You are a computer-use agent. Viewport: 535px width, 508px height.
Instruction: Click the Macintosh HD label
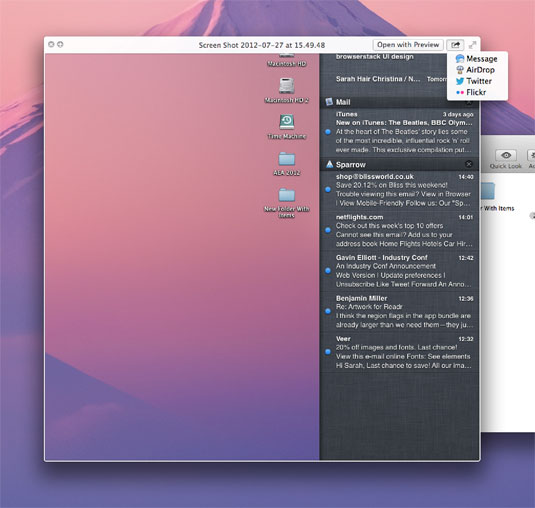pos(287,64)
